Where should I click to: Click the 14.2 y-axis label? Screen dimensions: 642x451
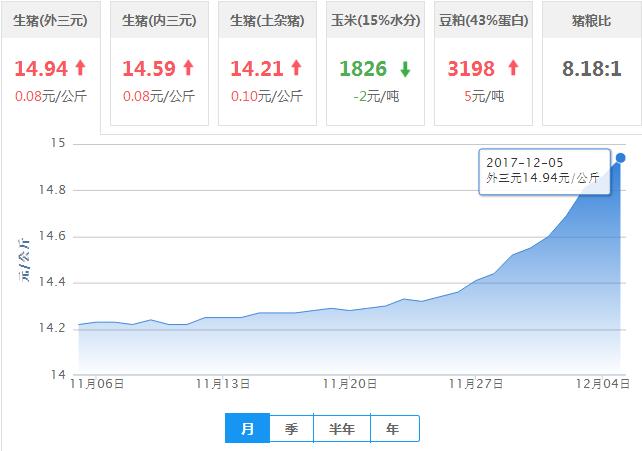(52, 328)
